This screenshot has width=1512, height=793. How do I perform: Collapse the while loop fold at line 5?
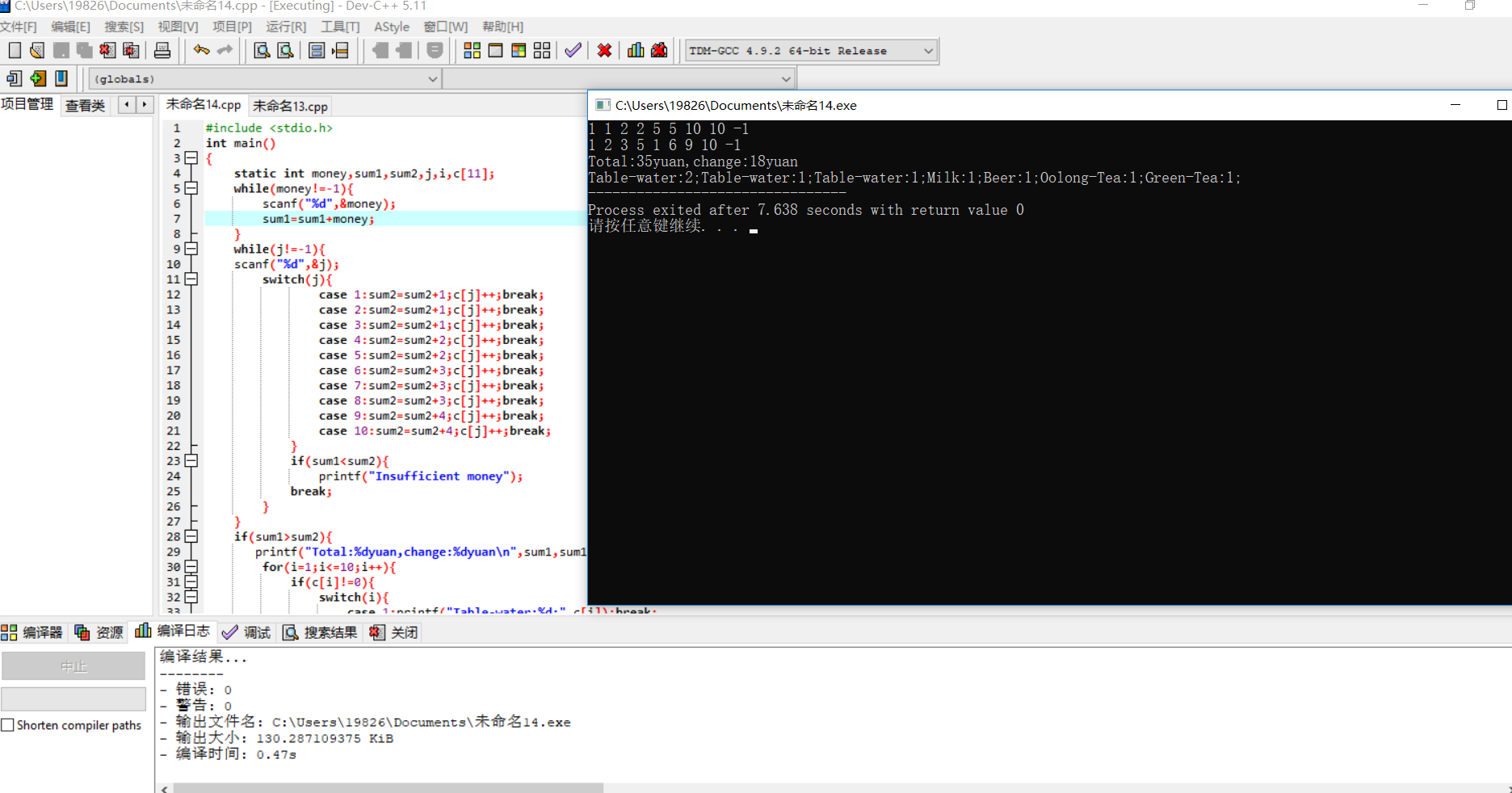(191, 188)
